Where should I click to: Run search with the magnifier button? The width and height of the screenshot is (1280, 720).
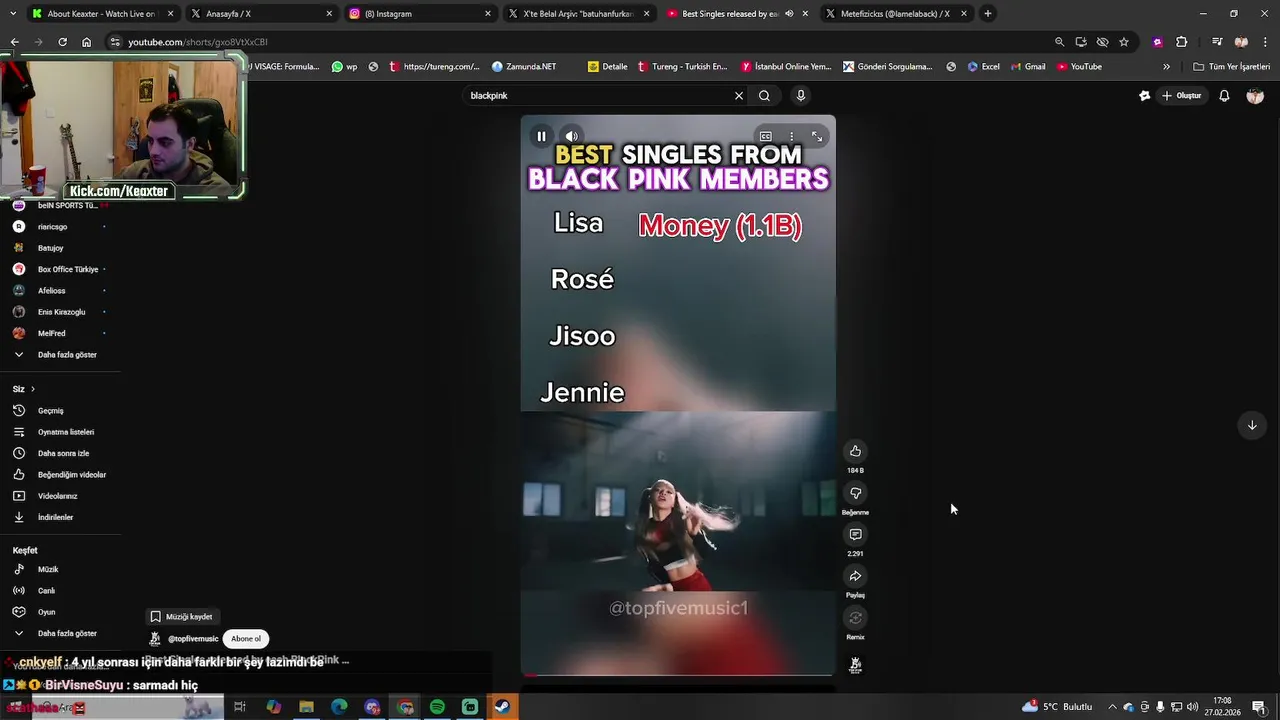(x=764, y=96)
